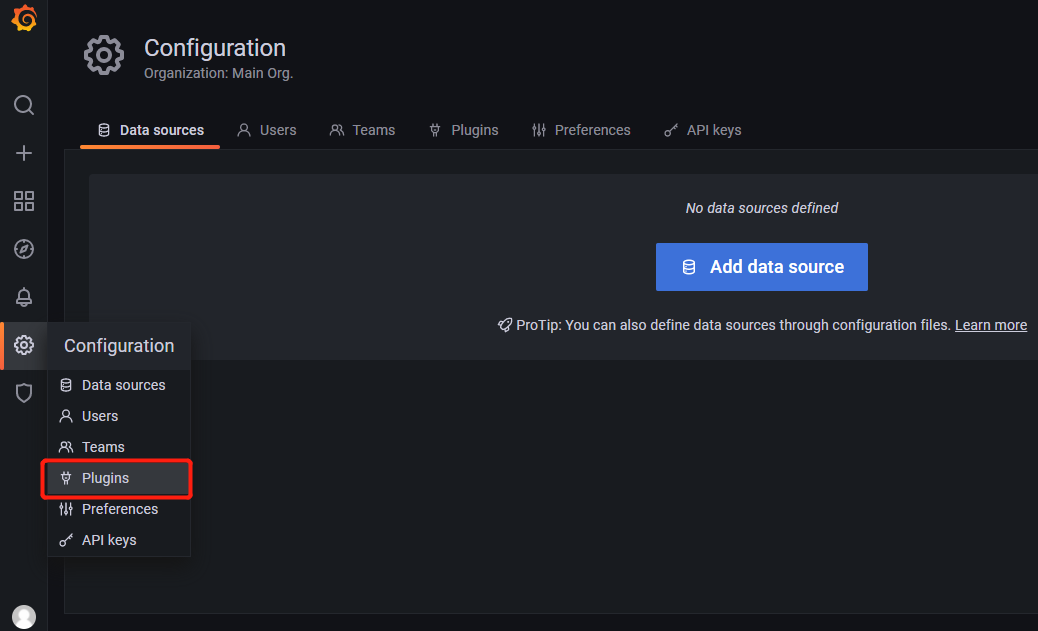Viewport: 1038px width, 631px height.
Task: Switch to the Teams tab
Action: tap(362, 130)
